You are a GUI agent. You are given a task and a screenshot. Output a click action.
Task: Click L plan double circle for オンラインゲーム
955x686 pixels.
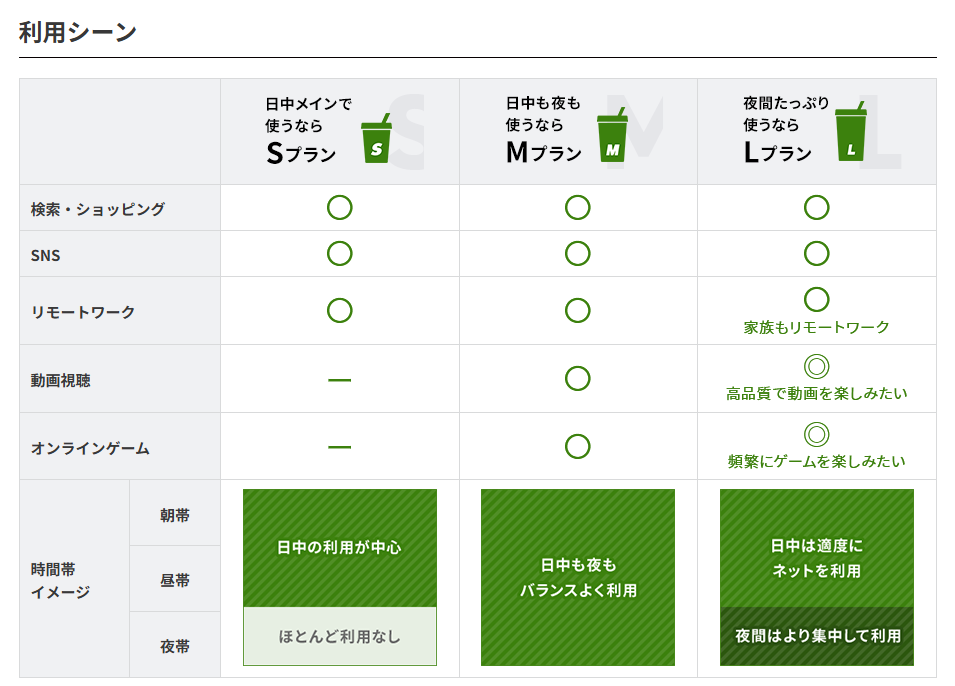pos(816,435)
